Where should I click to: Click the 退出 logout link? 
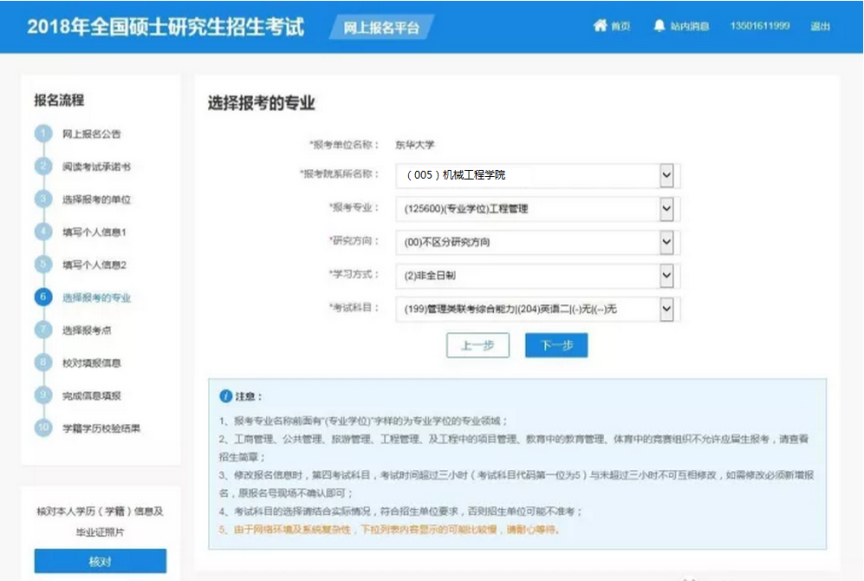[820, 26]
